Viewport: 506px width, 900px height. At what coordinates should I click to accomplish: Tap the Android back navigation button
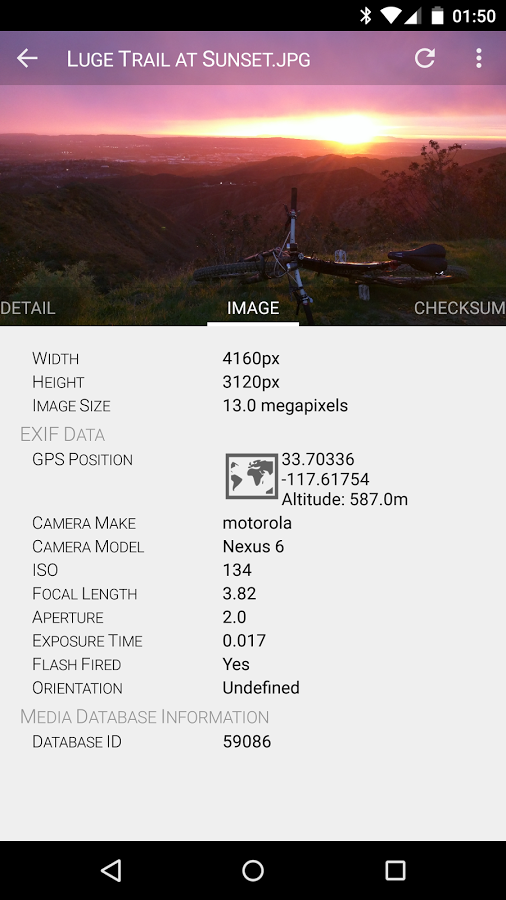pos(111,870)
